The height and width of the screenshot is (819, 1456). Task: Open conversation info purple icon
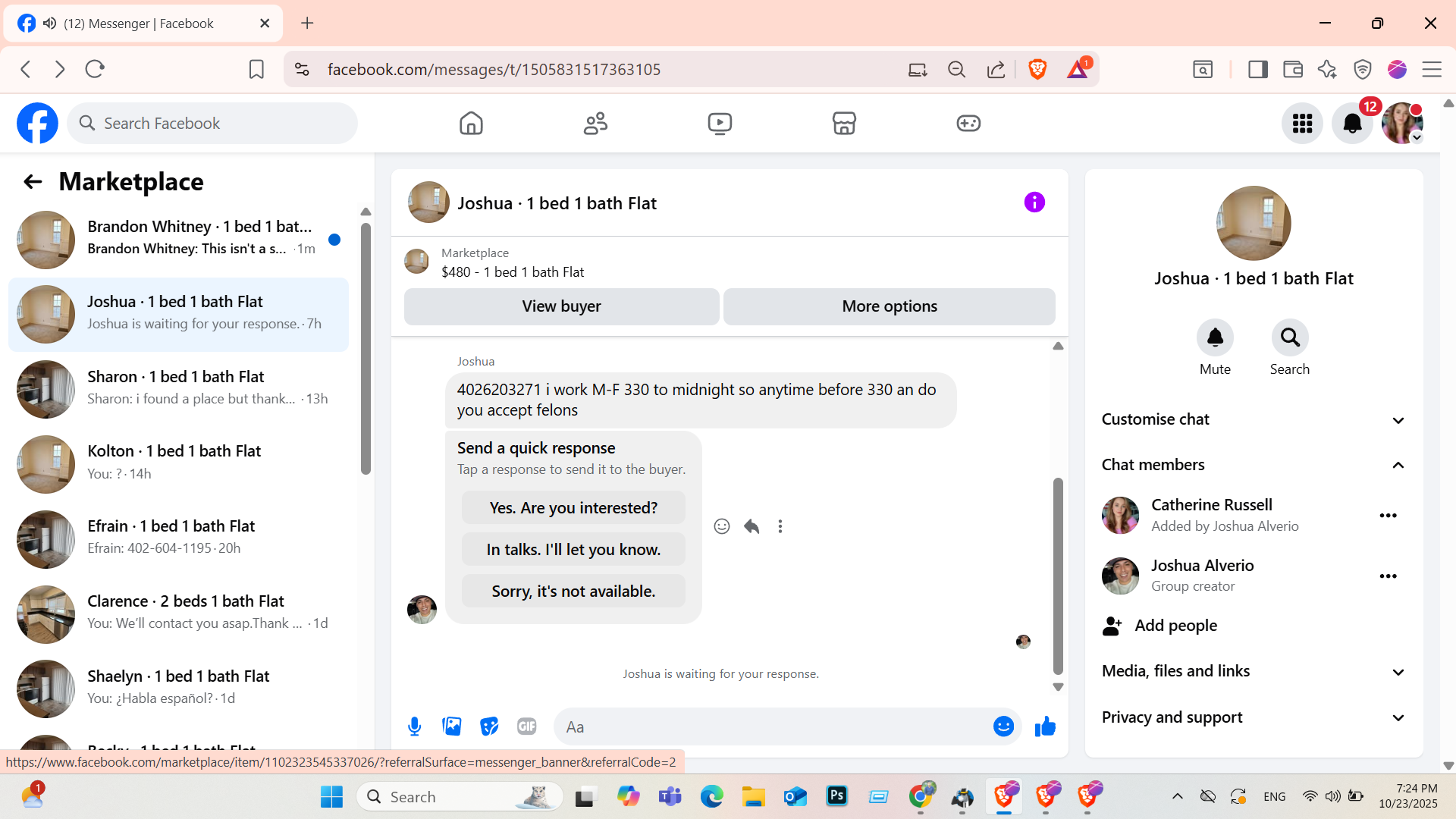[1034, 202]
